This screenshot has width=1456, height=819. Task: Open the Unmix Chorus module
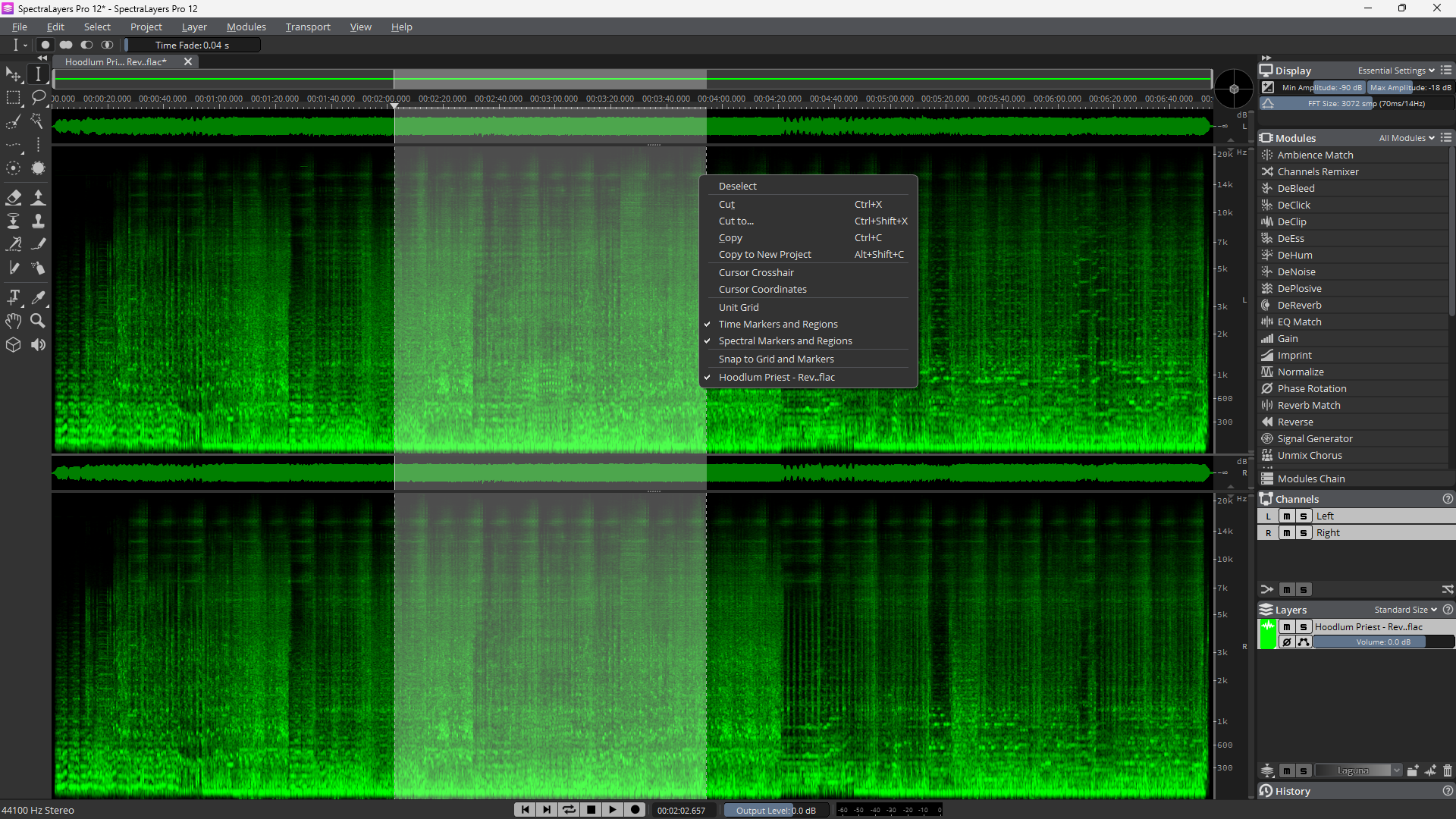click(1309, 456)
